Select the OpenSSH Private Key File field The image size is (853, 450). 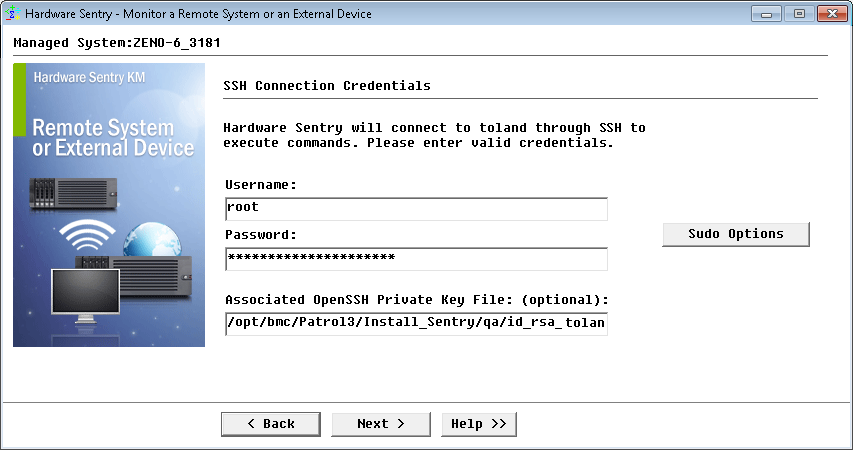pos(416,323)
